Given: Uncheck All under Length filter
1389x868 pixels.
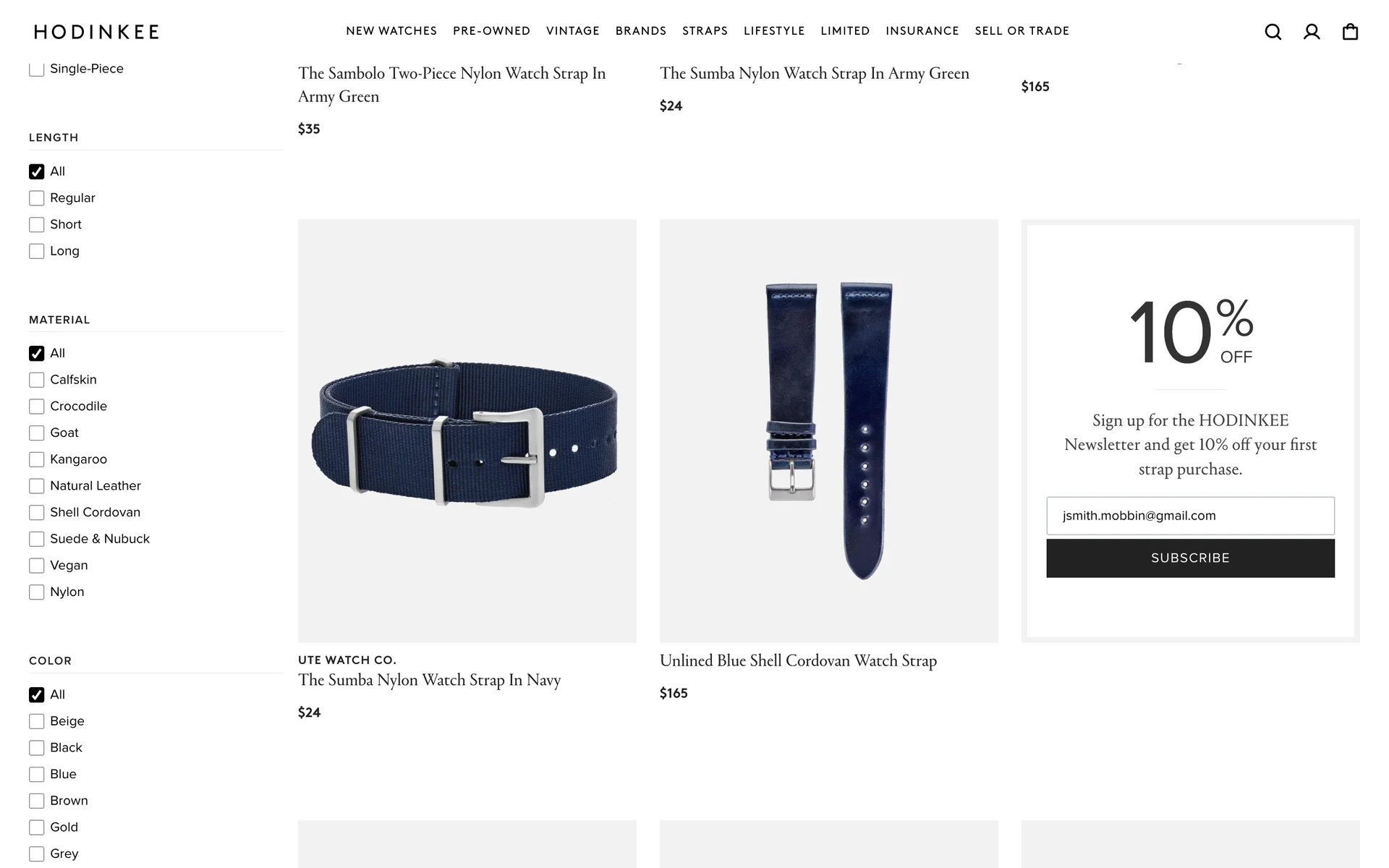Looking at the screenshot, I should [x=37, y=172].
